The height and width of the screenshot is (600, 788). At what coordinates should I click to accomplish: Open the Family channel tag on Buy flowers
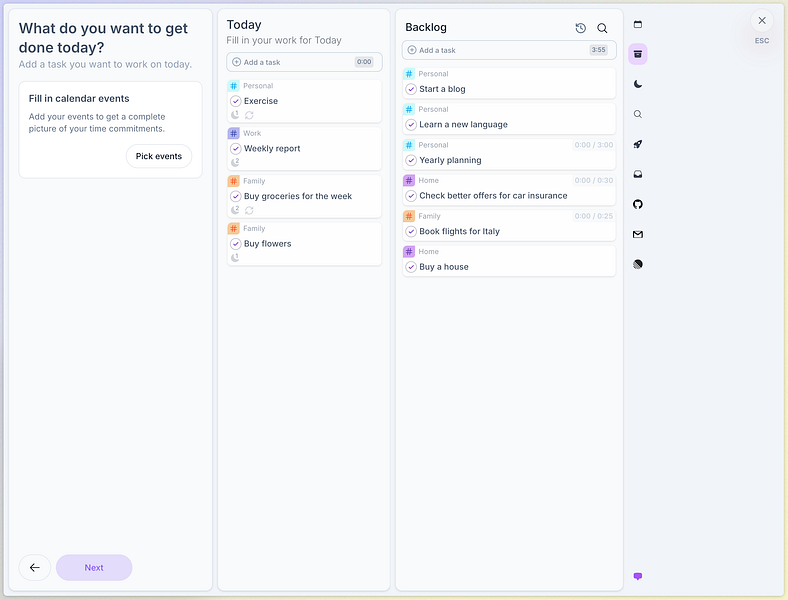pyautogui.click(x=247, y=229)
